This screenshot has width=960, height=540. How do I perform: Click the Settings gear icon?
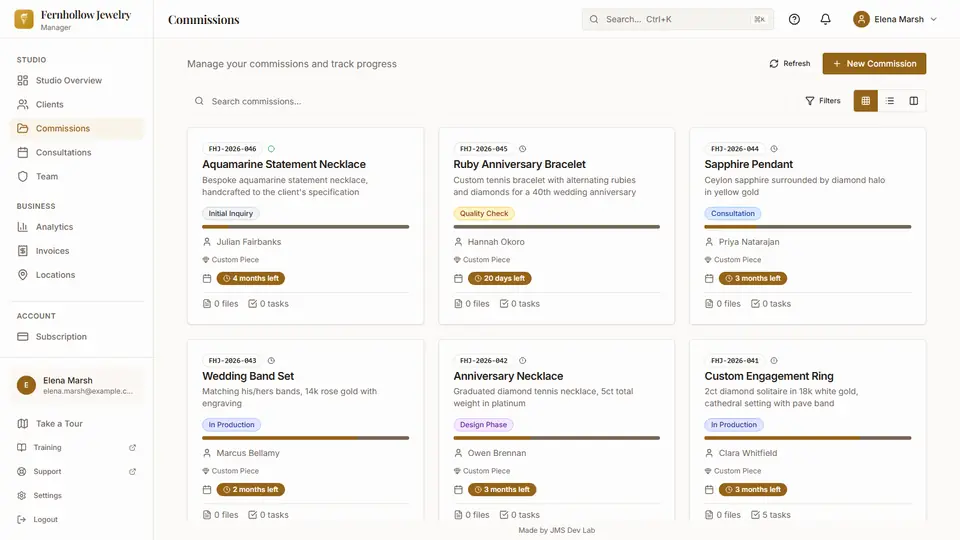click(21, 495)
